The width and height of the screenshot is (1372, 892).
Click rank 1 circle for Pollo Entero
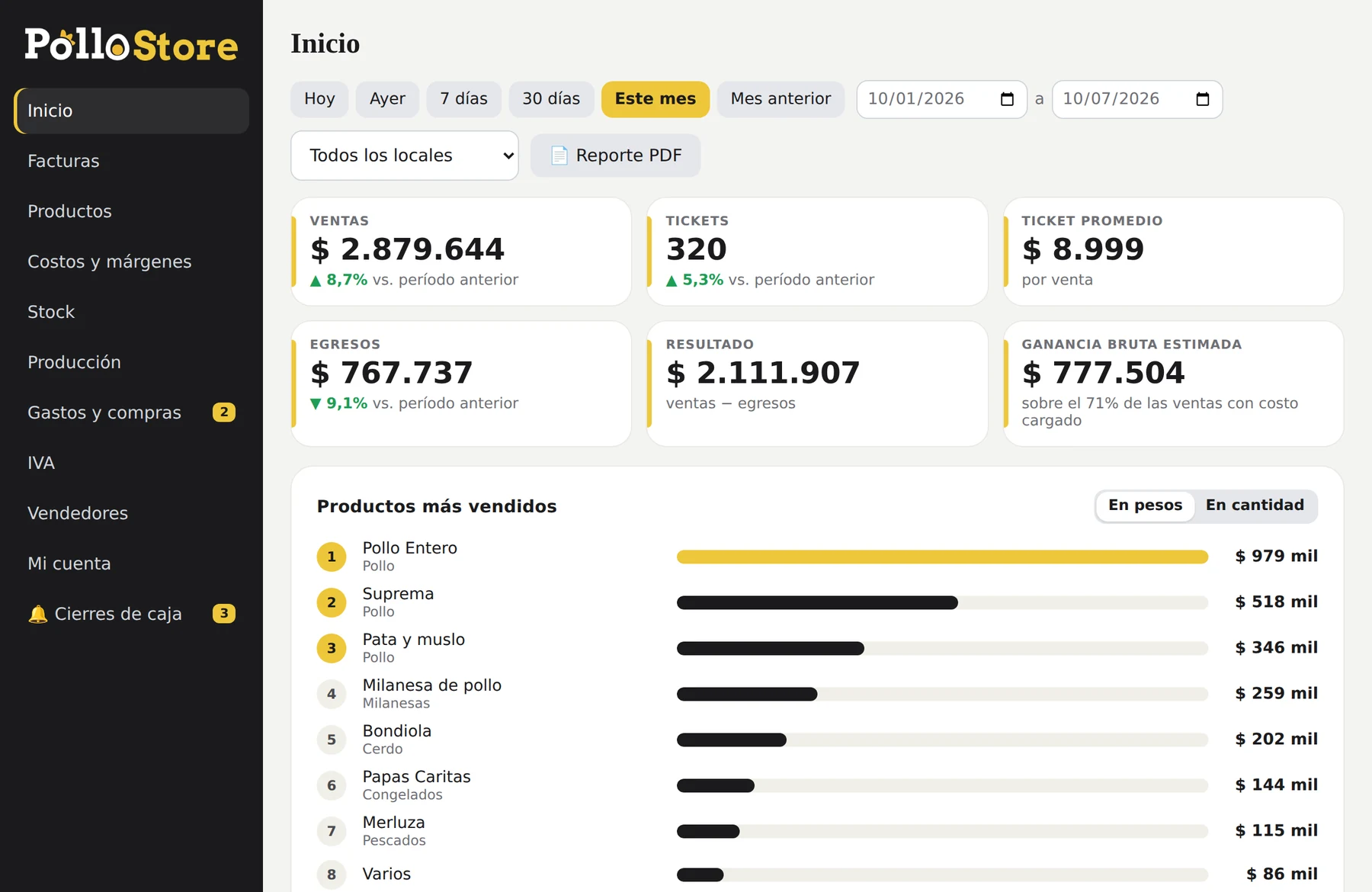tap(332, 557)
